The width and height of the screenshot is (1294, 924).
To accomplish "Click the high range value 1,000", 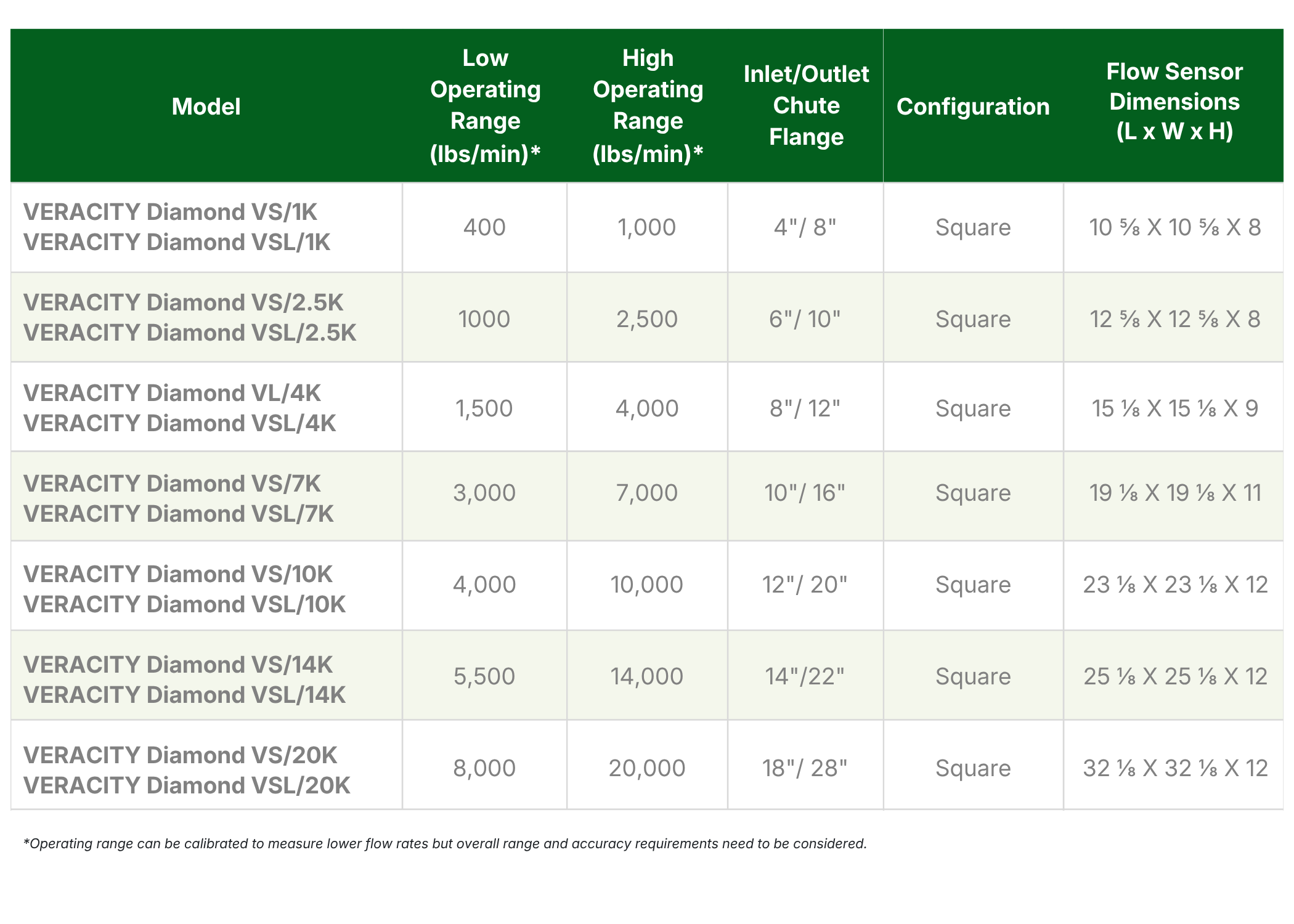I will click(647, 227).
